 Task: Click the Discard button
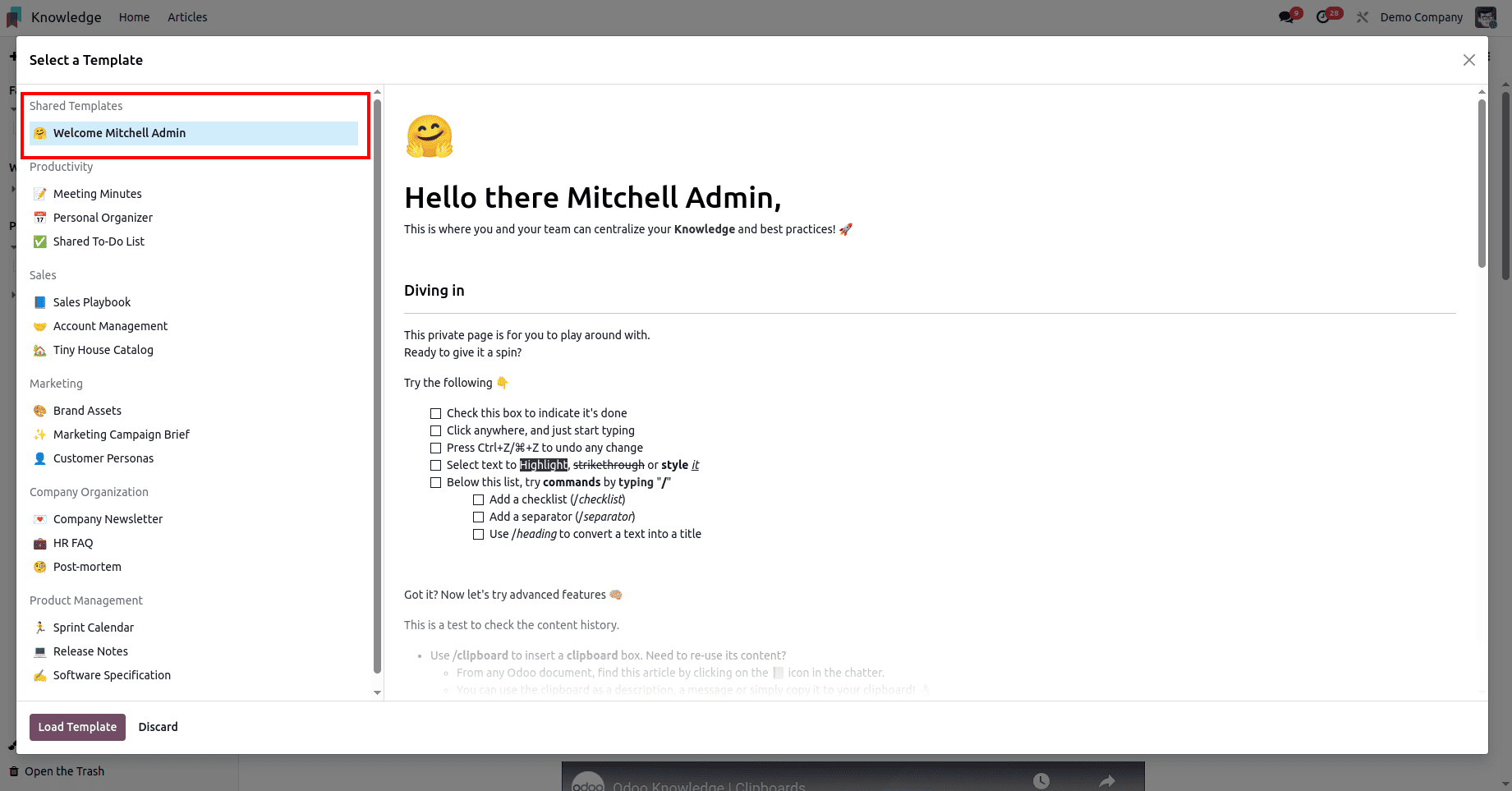pyautogui.click(x=158, y=727)
